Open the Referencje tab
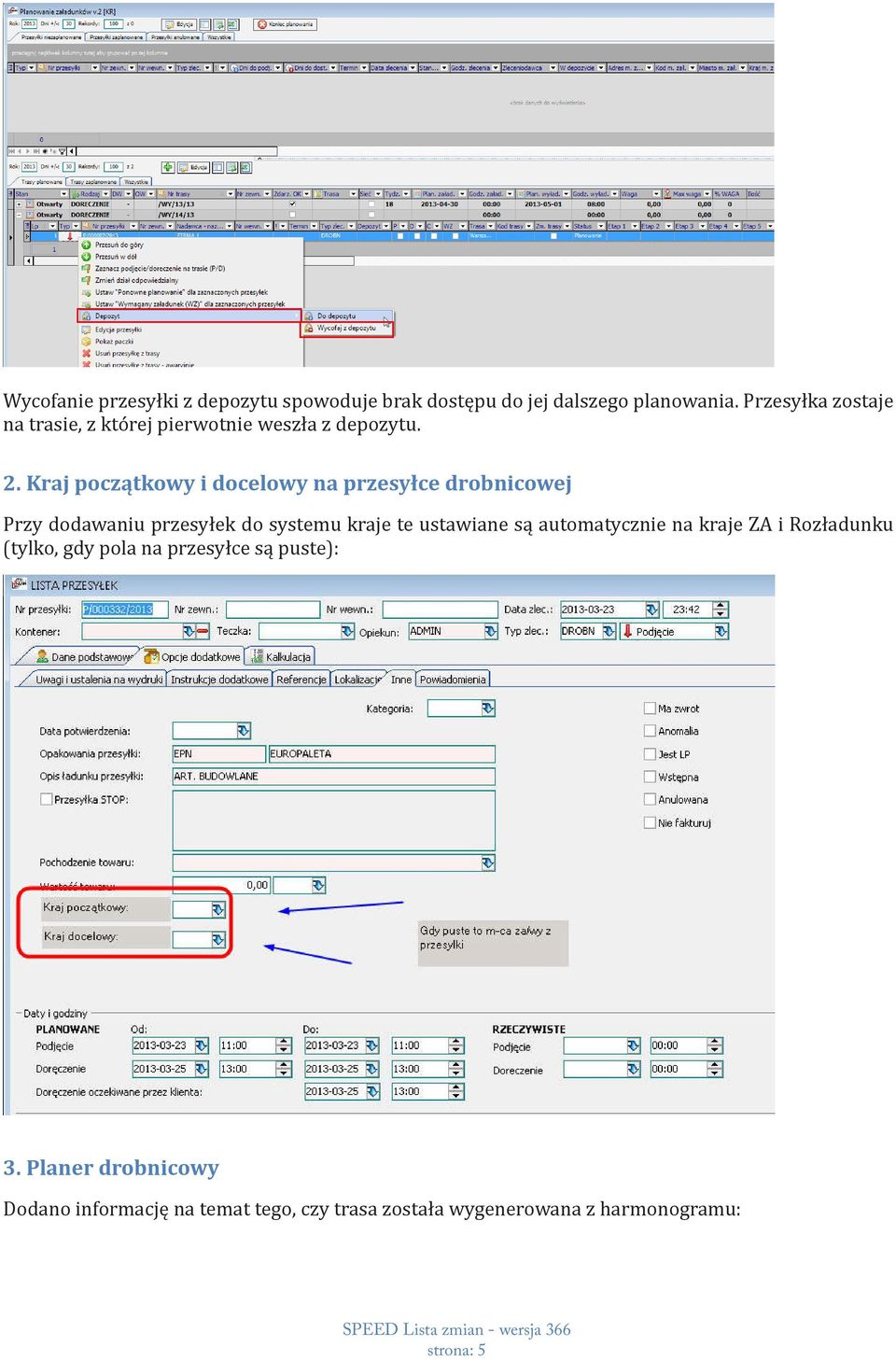 click(x=301, y=680)
